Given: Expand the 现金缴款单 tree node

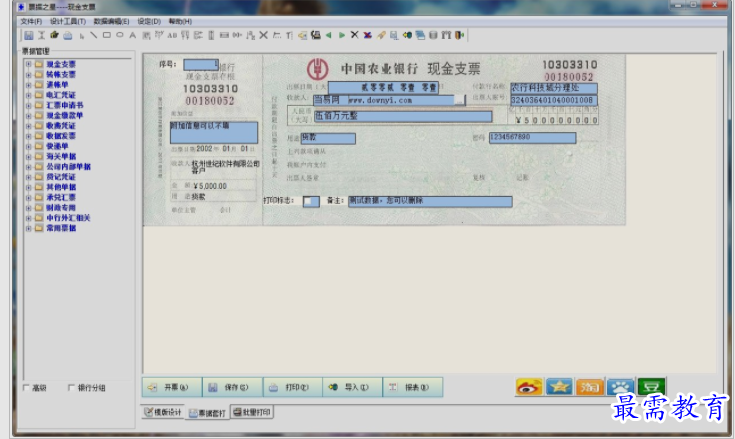Looking at the screenshot, I should click(x=29, y=115).
